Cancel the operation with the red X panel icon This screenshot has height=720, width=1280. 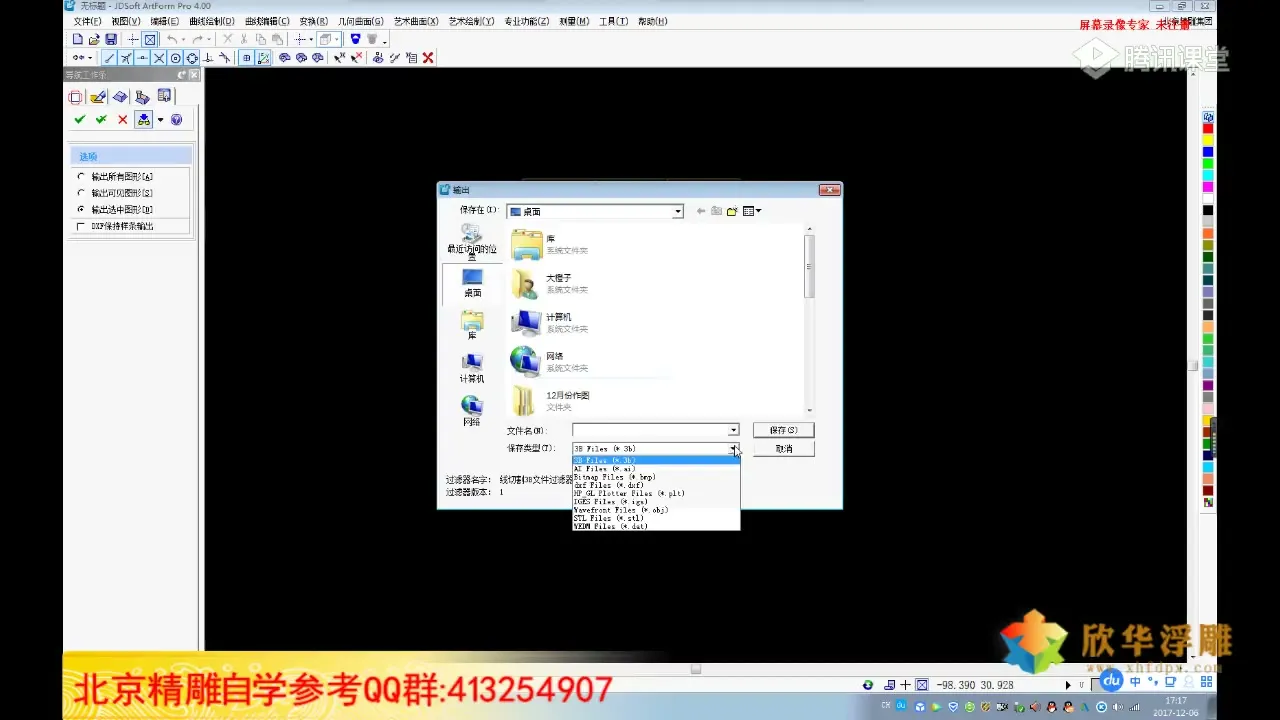122,119
